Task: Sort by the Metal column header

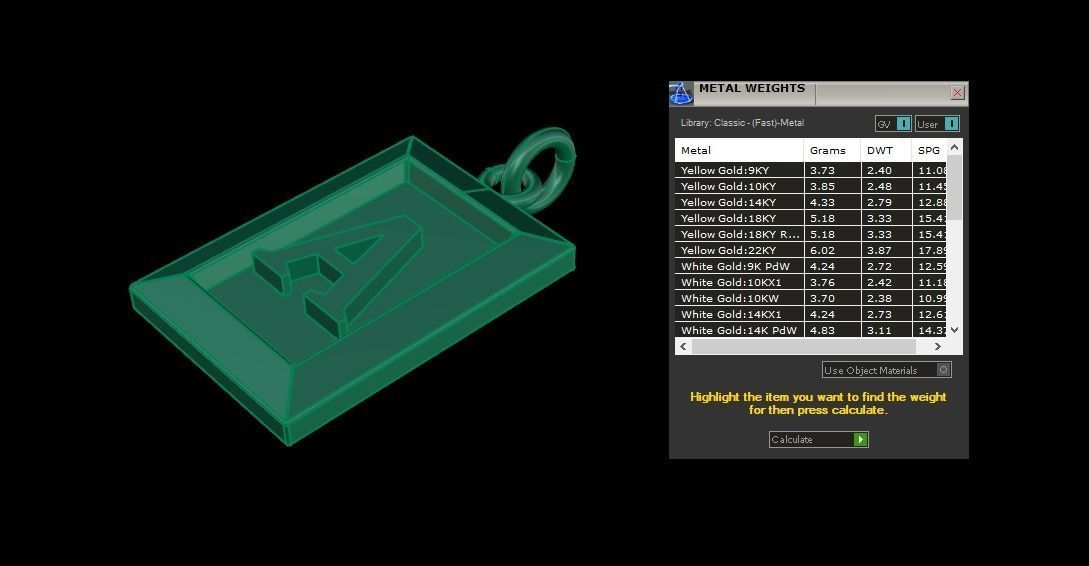Action: tap(739, 150)
